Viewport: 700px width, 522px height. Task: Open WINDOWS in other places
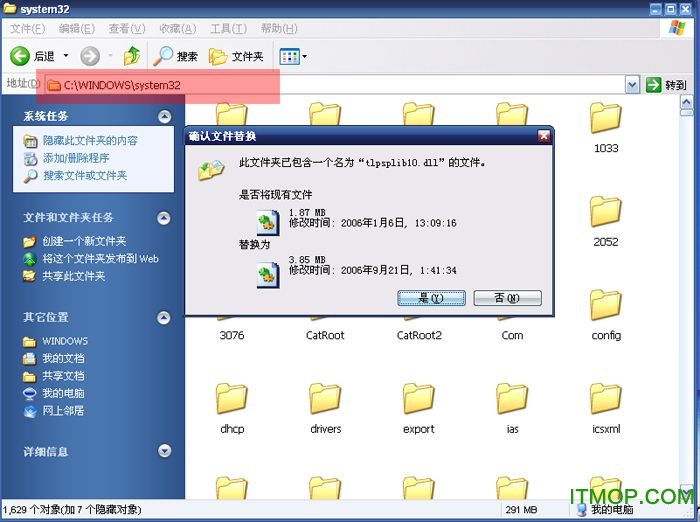coord(65,341)
